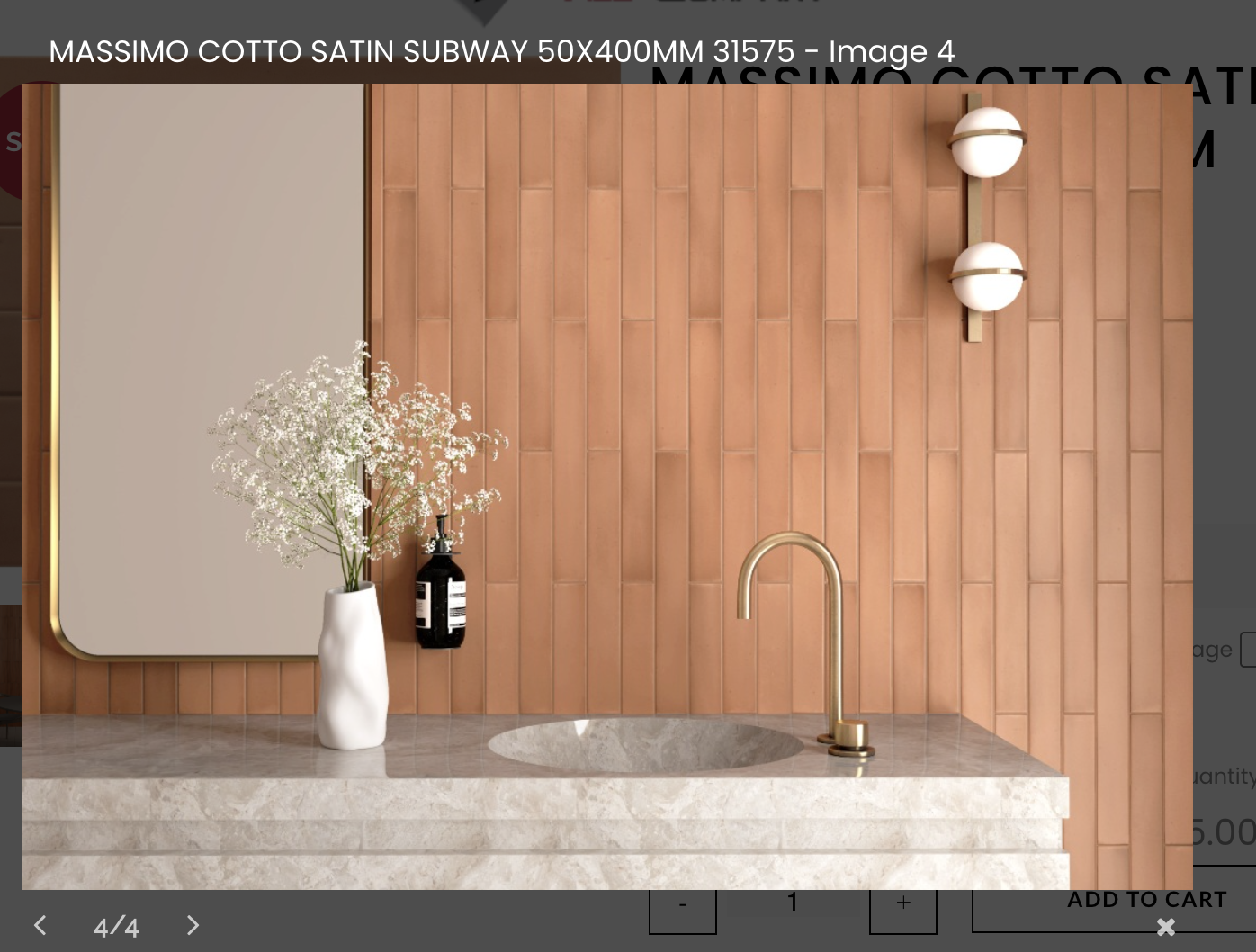Click the stone sink basin in the photo
The width and height of the screenshot is (1256, 952).
(x=645, y=744)
